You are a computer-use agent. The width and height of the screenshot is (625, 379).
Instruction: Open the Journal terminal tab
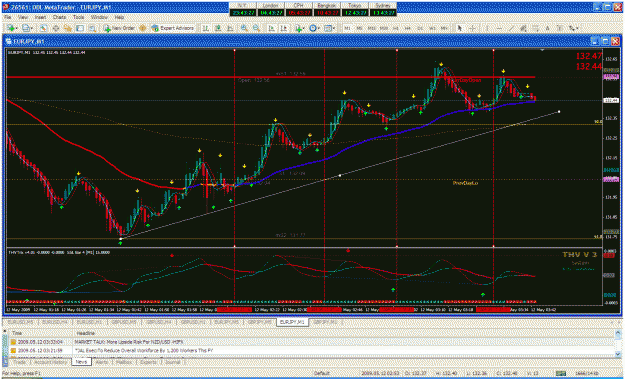173,362
